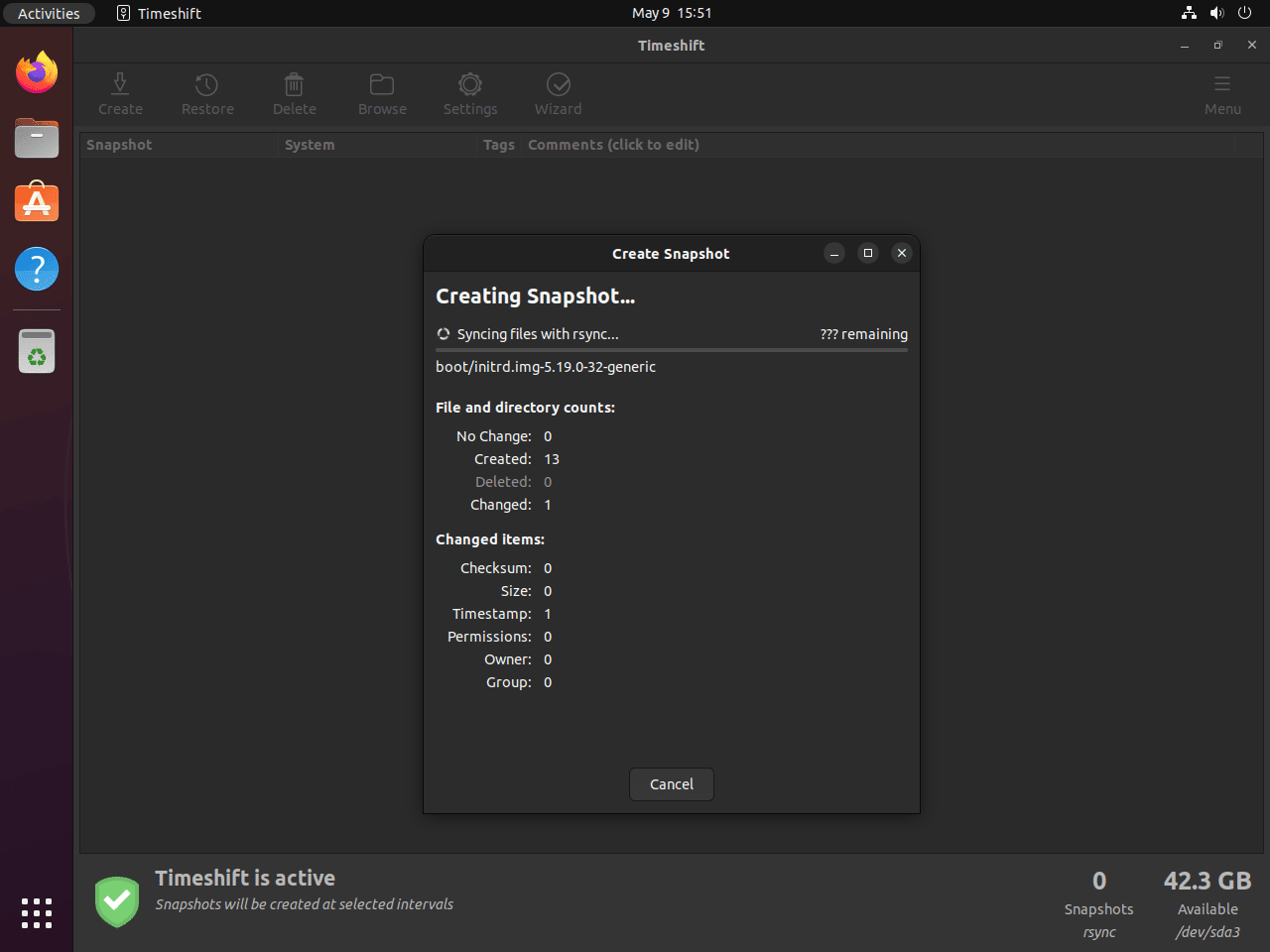Click the network status icon
Image resolution: width=1270 pixels, height=952 pixels.
[1189, 13]
